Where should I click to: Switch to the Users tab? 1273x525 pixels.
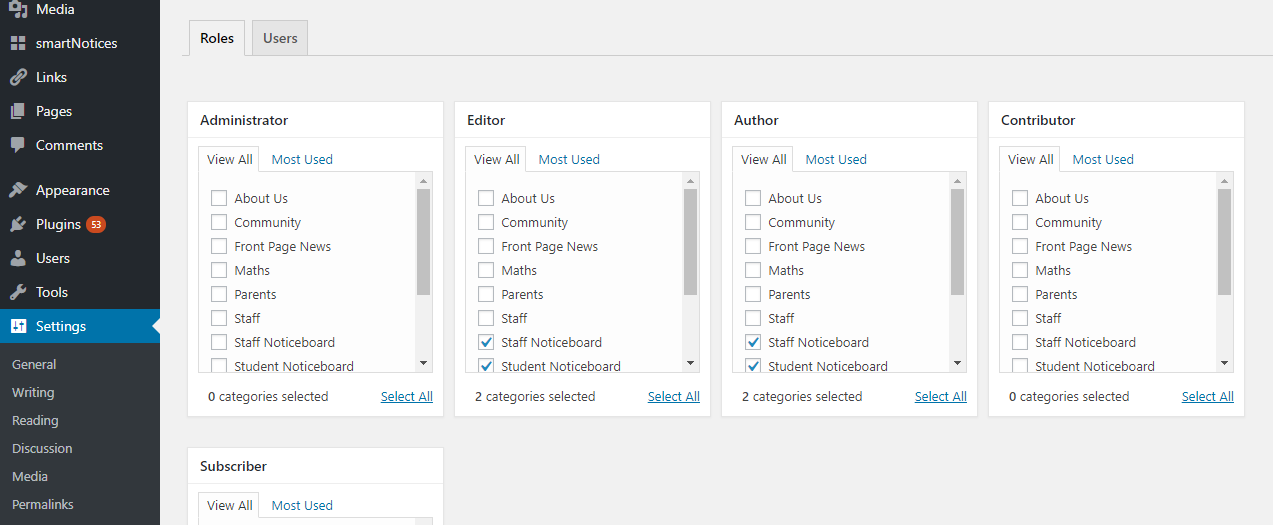tap(280, 39)
